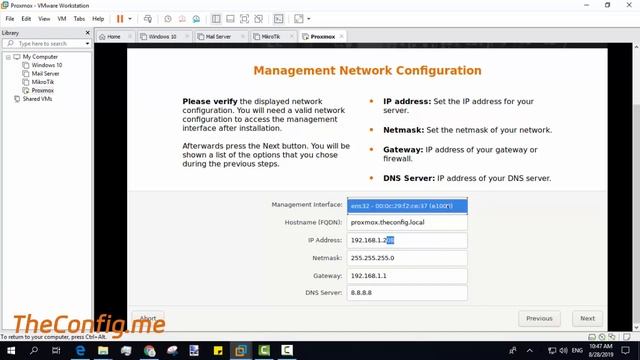Image resolution: width=640 pixels, height=360 pixels.
Task: Open the snapshot manager icon
Action: tap(196, 19)
